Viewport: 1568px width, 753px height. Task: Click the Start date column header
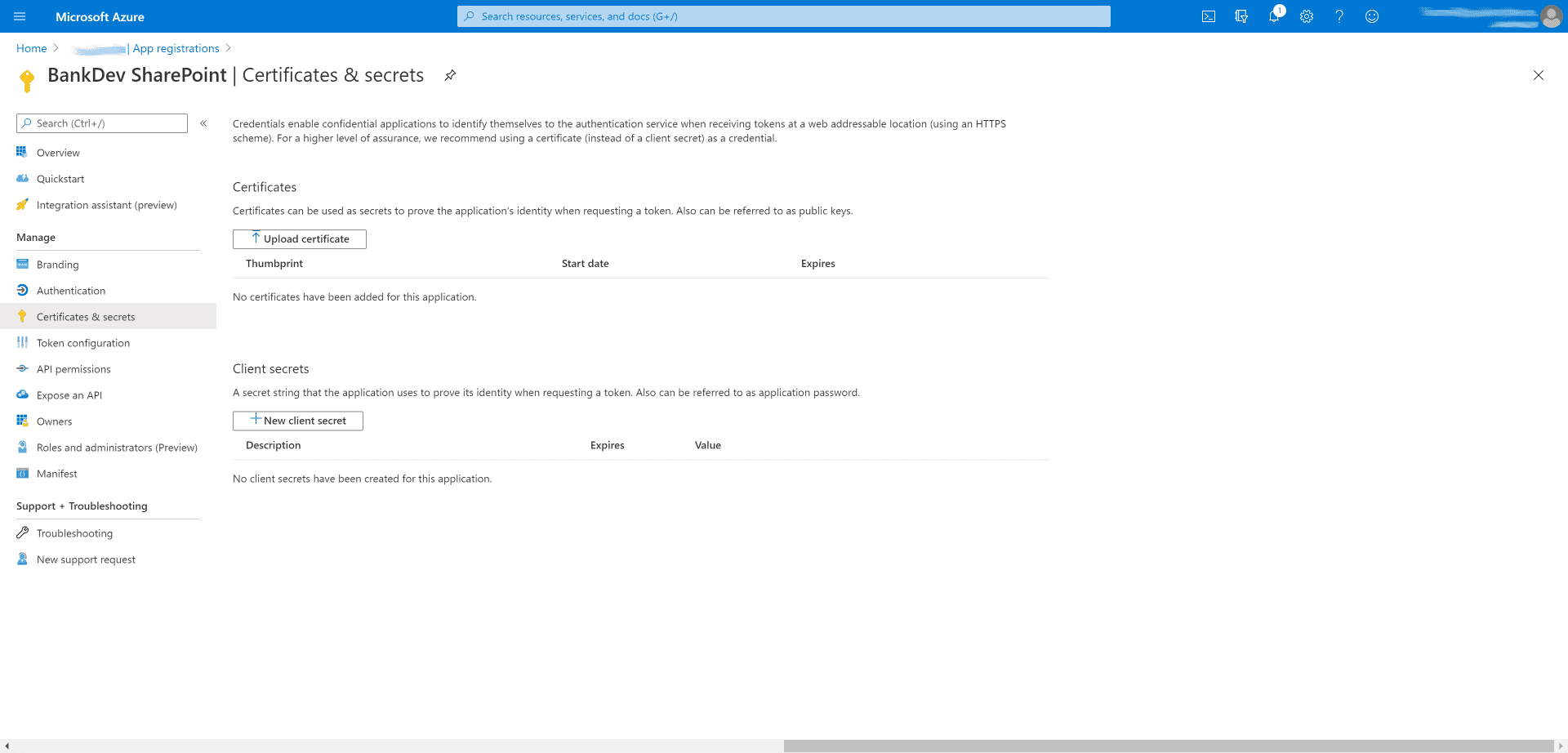pos(586,264)
